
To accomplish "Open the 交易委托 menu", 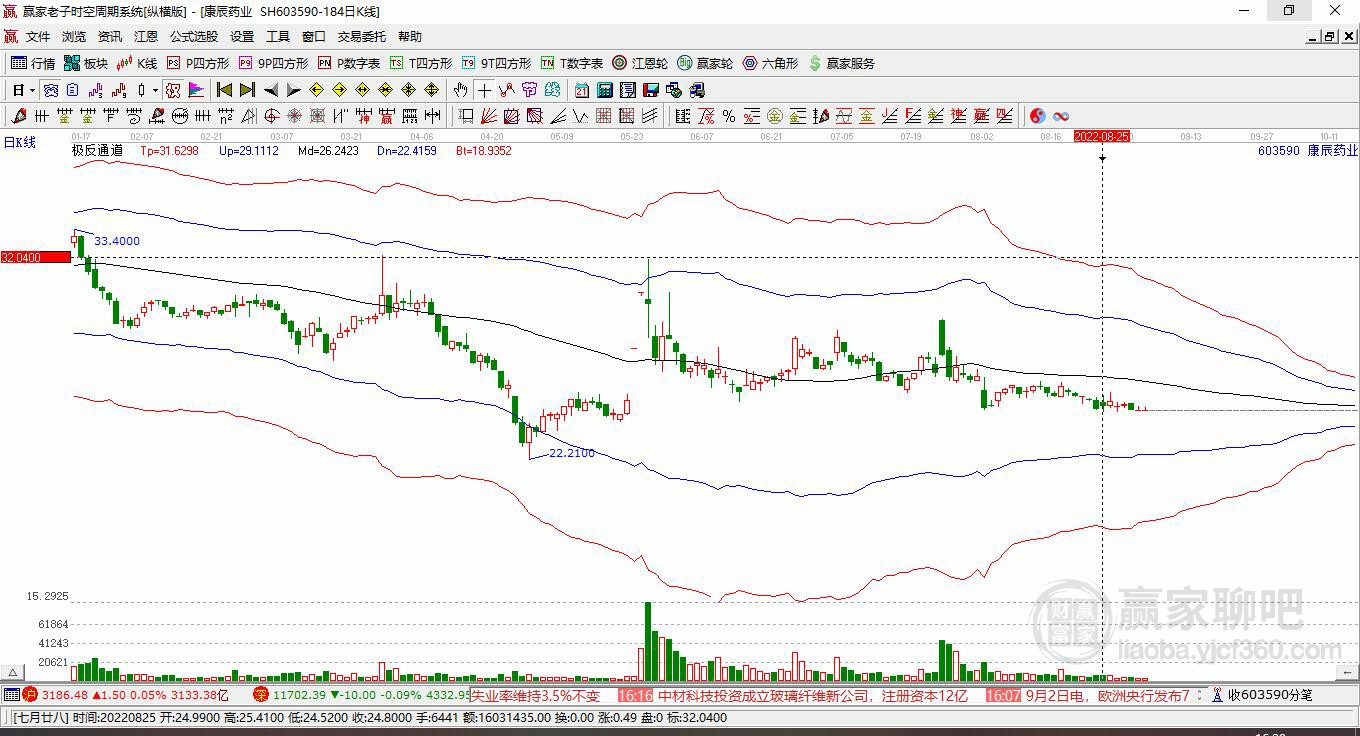I will (x=362, y=36).
